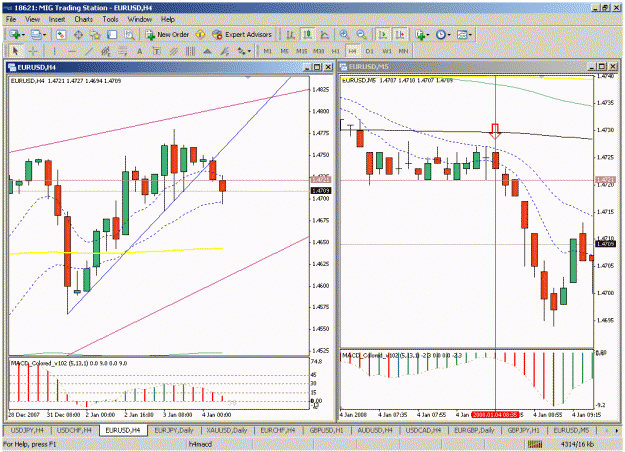Image resolution: width=625 pixels, height=452 pixels.
Task: Select the triangle shape drawing tool
Action: (x=207, y=51)
